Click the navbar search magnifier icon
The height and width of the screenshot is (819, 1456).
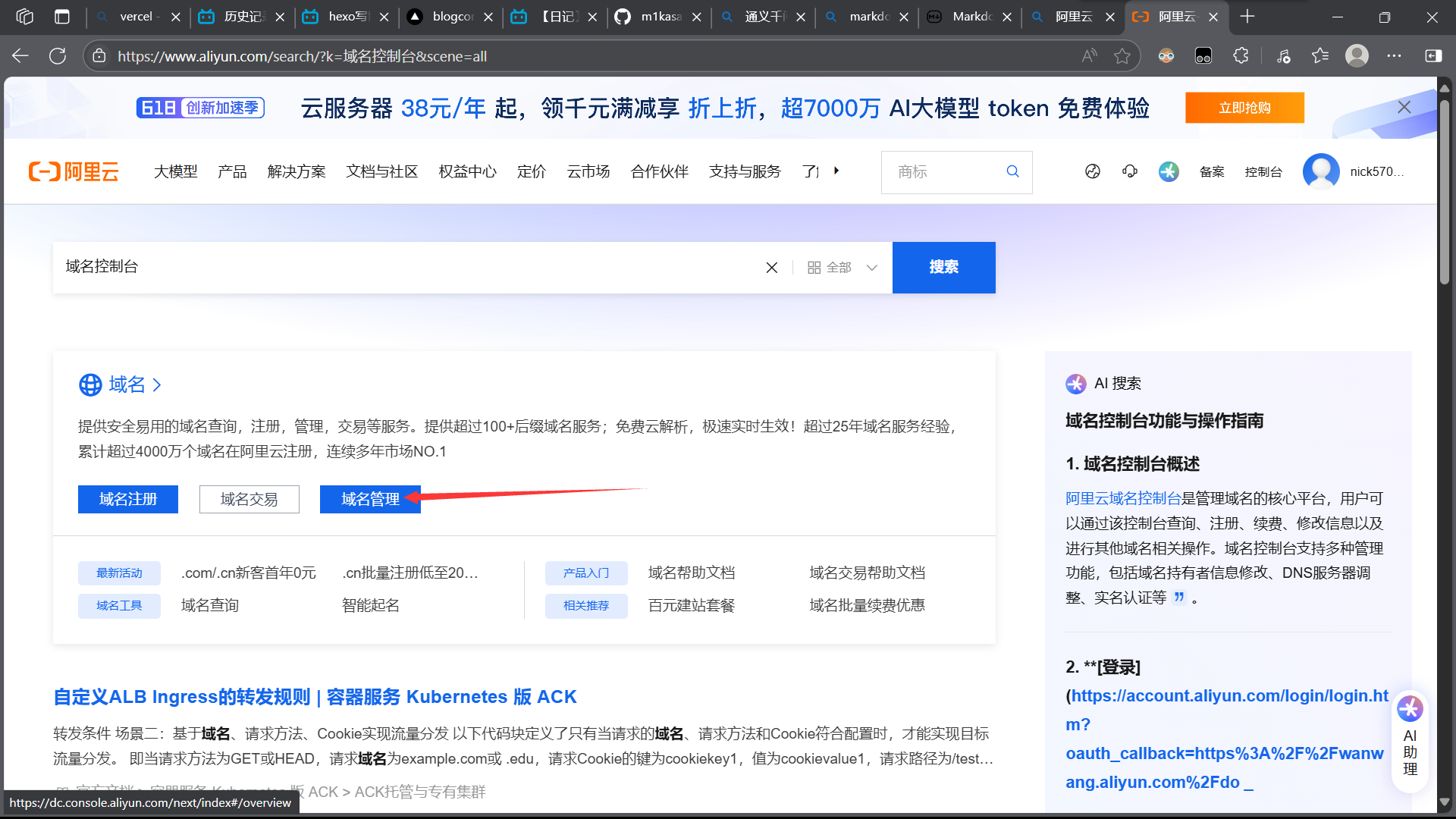1012,171
